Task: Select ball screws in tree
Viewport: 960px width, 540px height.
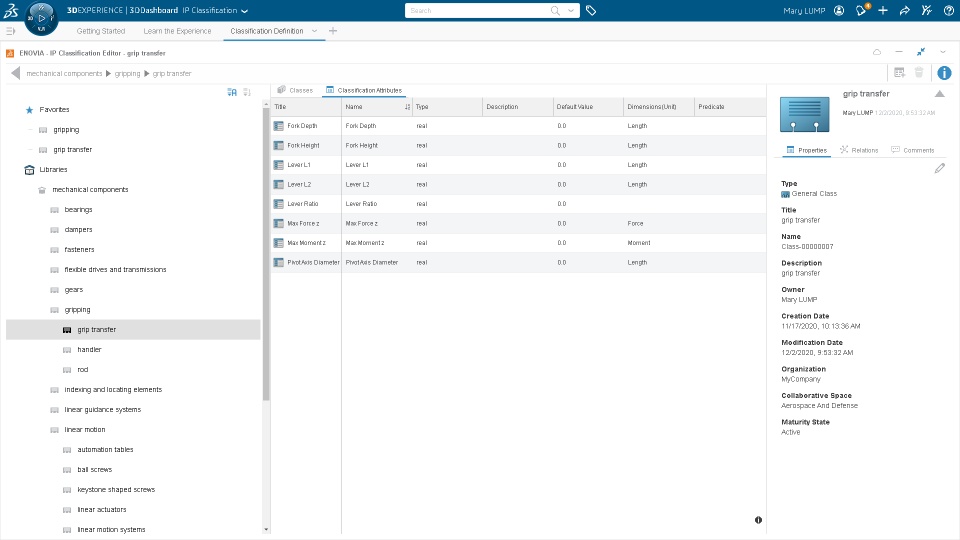Action: (95, 470)
